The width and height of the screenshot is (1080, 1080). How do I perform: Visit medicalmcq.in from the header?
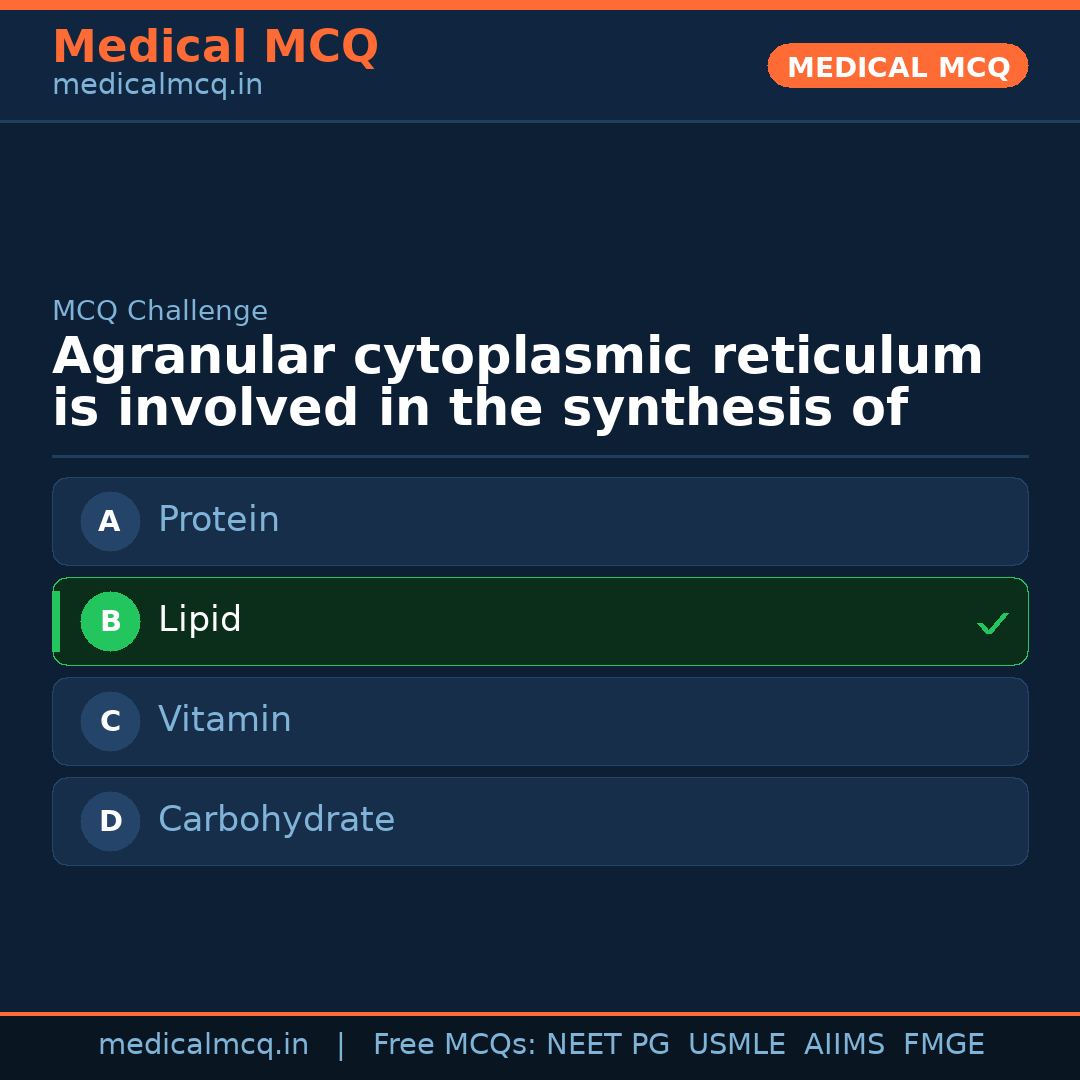click(x=157, y=85)
